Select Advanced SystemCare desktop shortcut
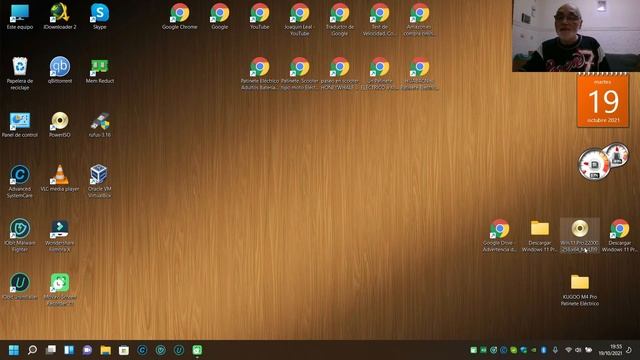The image size is (640, 360). tap(20, 182)
